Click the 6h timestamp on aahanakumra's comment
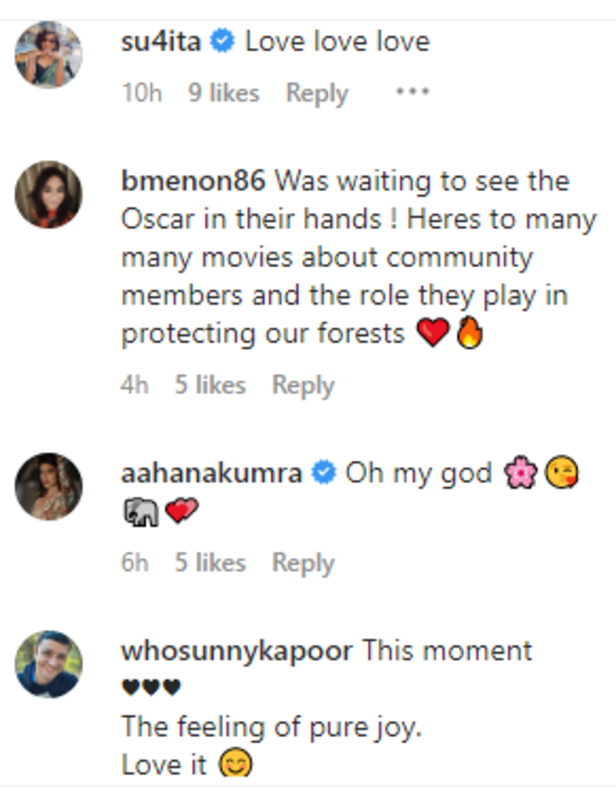 (x=135, y=563)
